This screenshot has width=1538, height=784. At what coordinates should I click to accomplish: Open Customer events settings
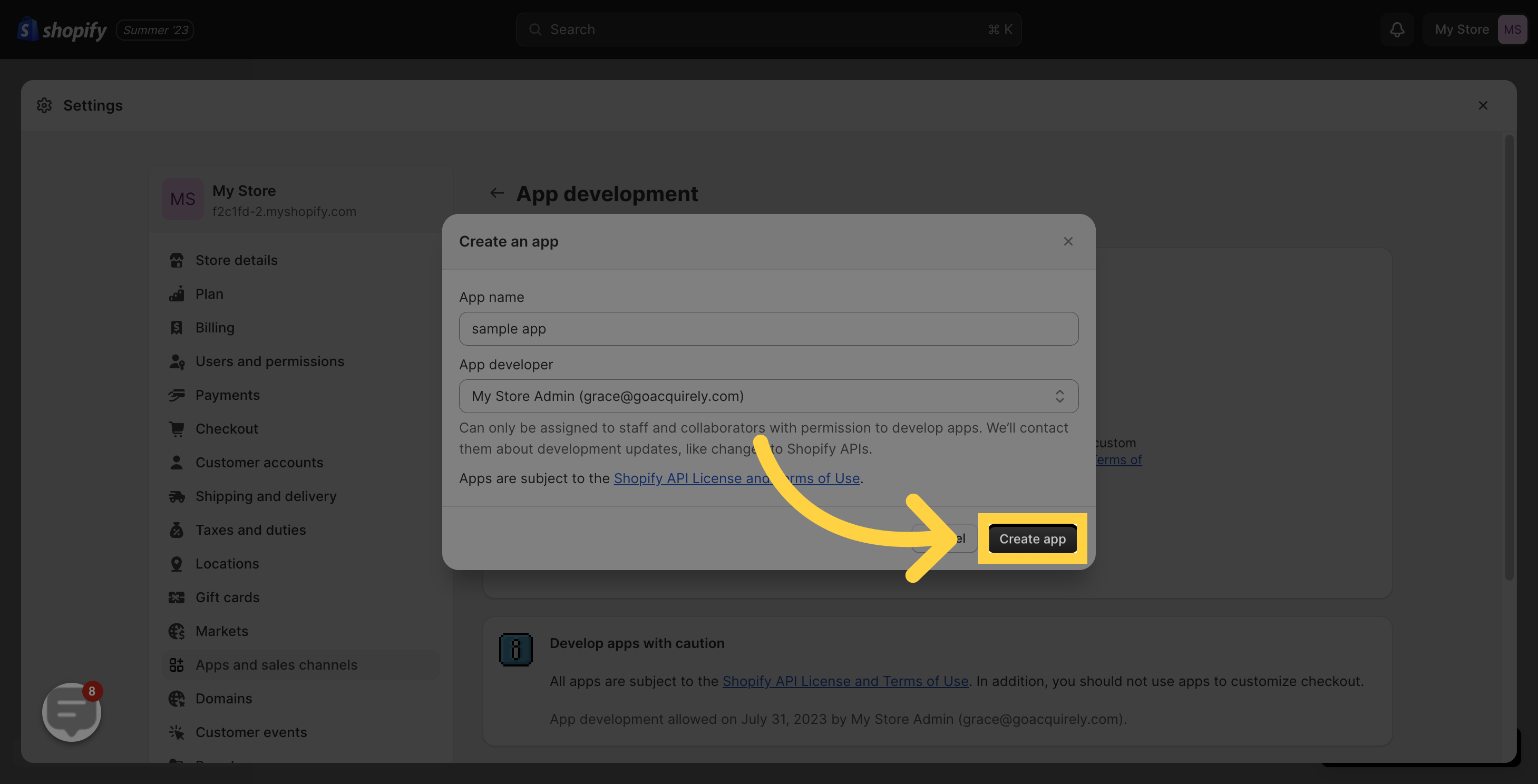[301, 733]
